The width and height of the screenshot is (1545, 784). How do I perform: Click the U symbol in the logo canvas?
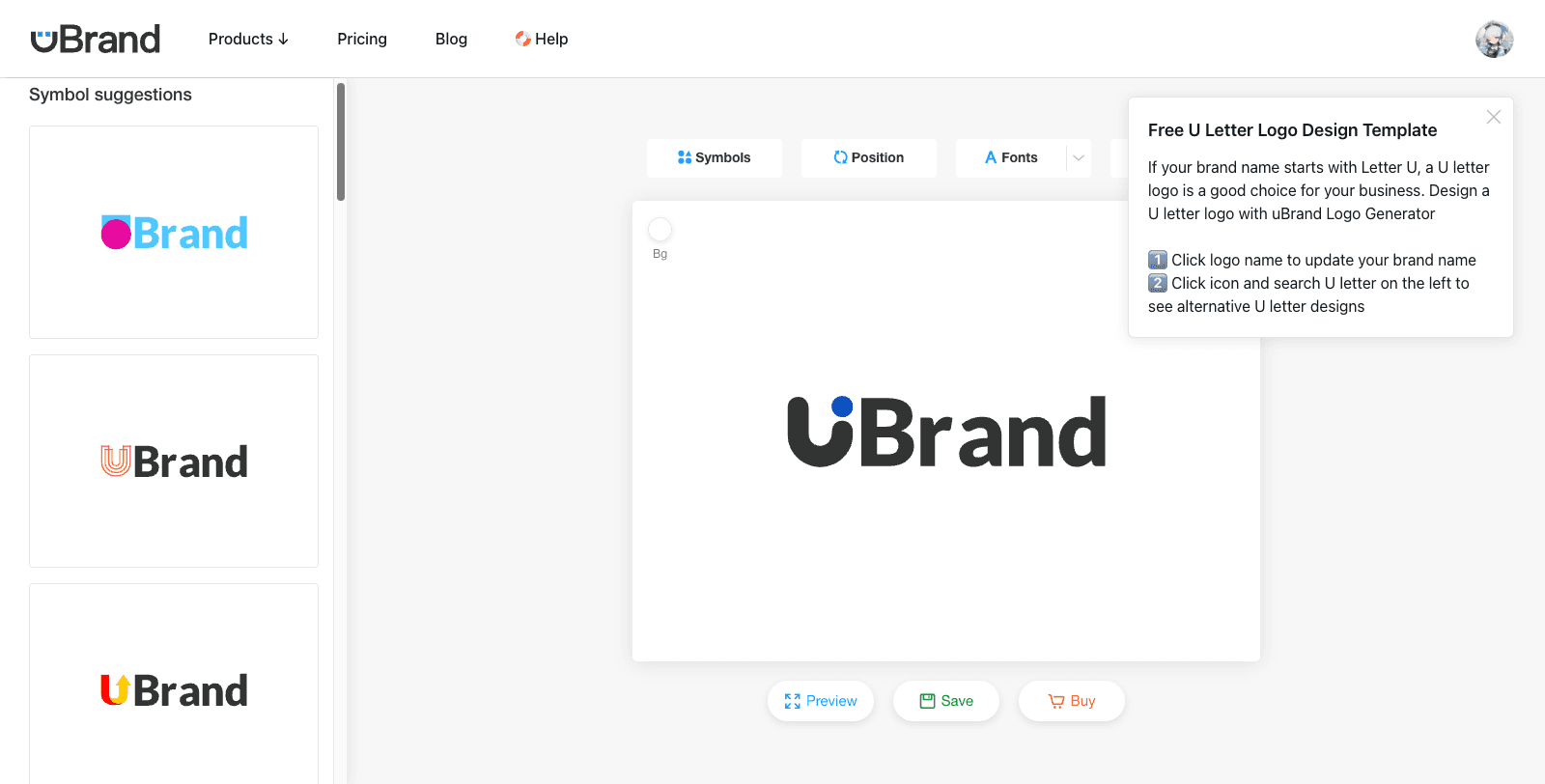821,432
